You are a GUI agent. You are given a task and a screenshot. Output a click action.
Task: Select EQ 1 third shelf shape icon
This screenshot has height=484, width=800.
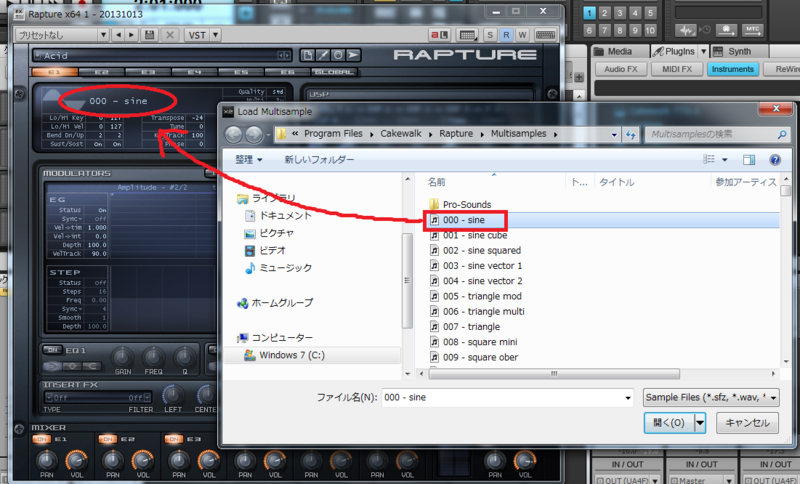(x=92, y=366)
